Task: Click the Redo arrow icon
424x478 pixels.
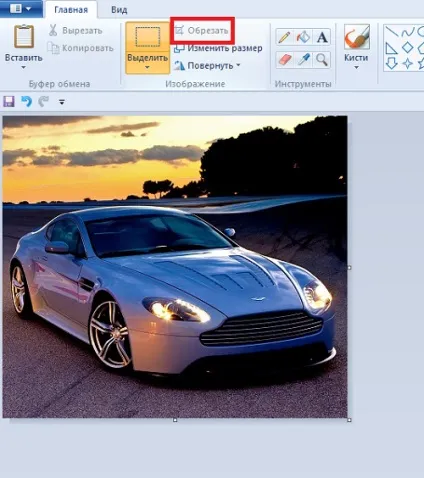Action: pyautogui.click(x=43, y=101)
